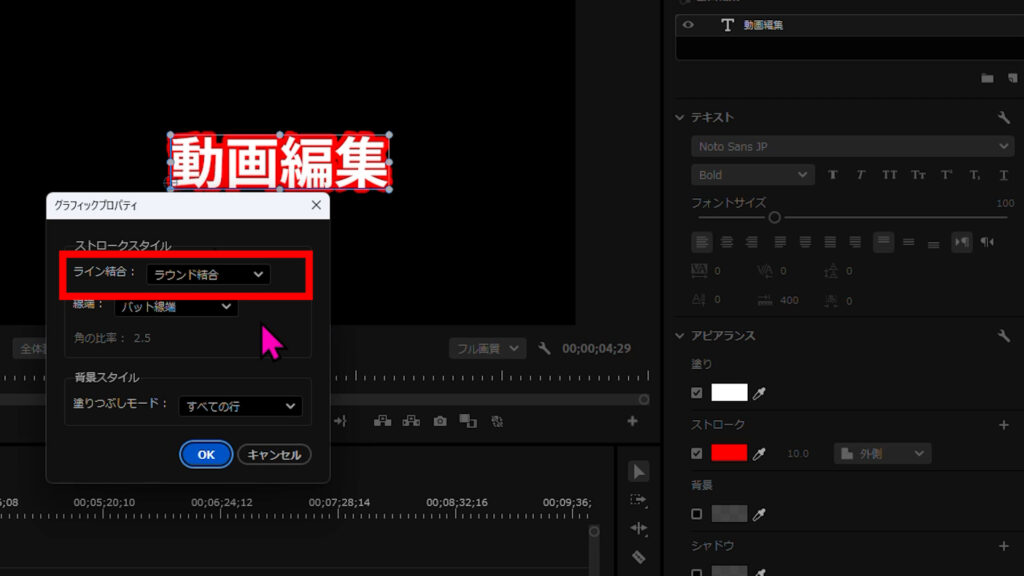Viewport: 1024px width, 576px height.
Task: Enable the 背景 background checkbox
Action: point(697,514)
